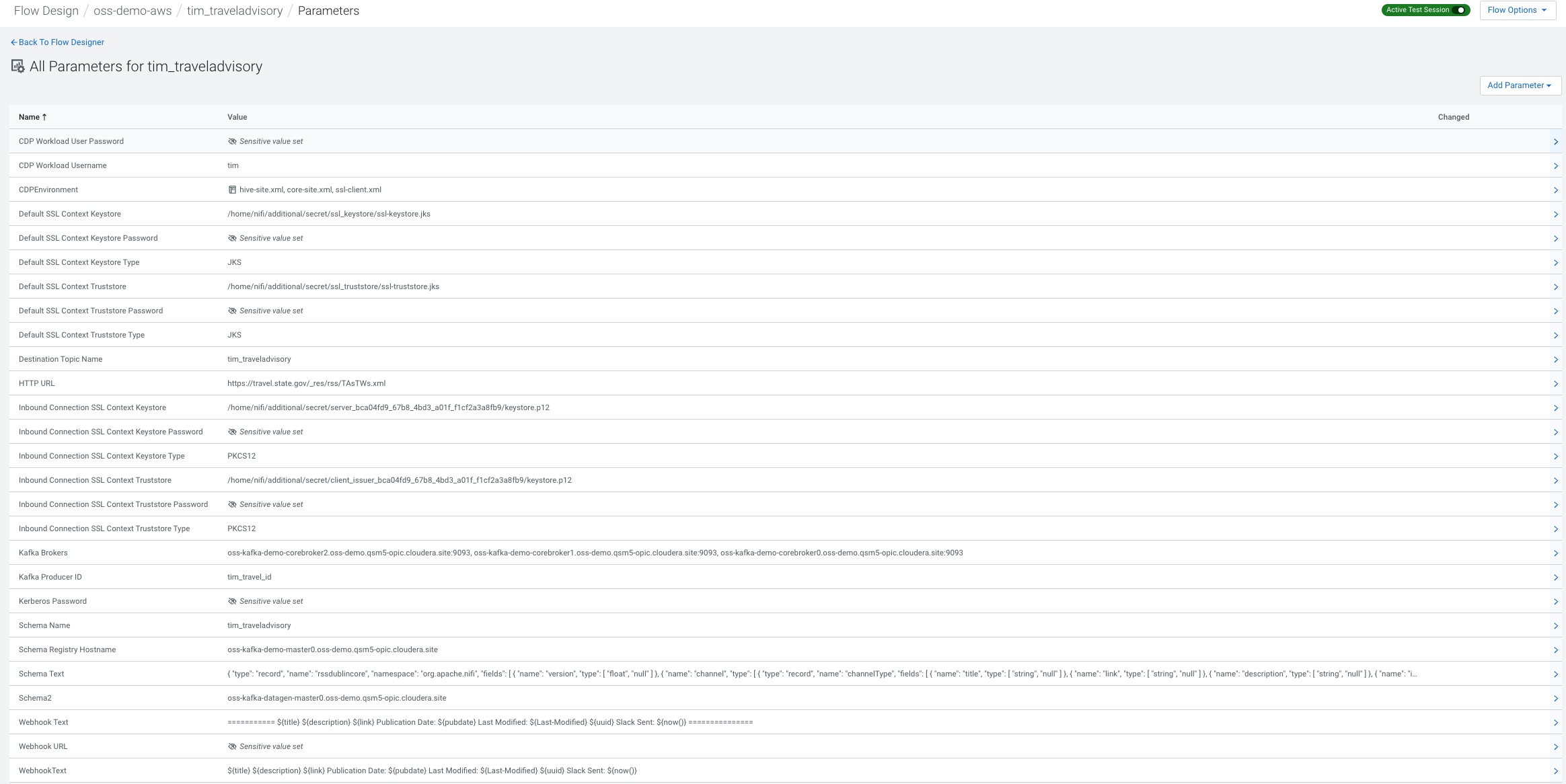Click file icon in CDPEnvironment row

(x=232, y=190)
